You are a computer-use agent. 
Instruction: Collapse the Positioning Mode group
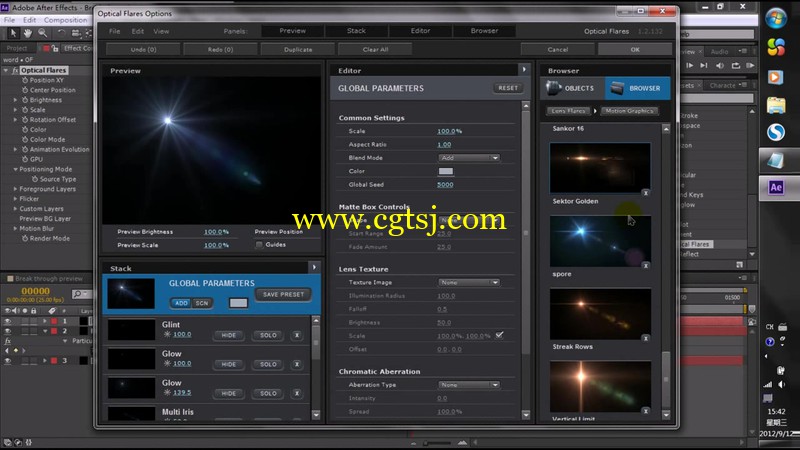click(15, 169)
